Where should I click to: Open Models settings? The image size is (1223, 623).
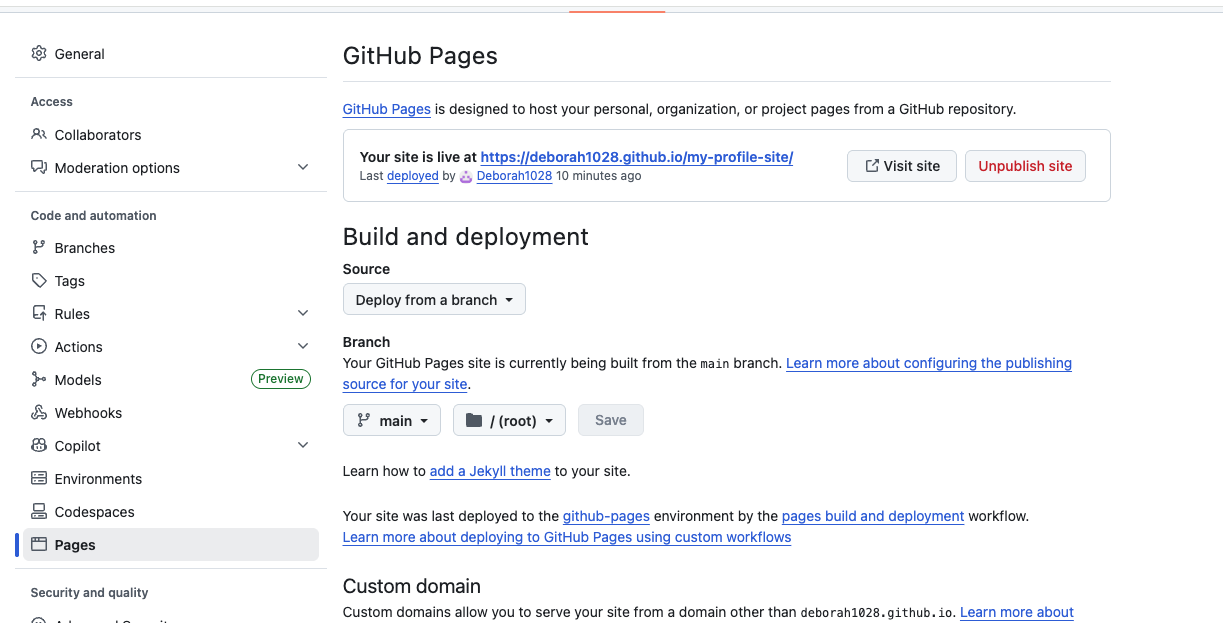click(x=171, y=380)
